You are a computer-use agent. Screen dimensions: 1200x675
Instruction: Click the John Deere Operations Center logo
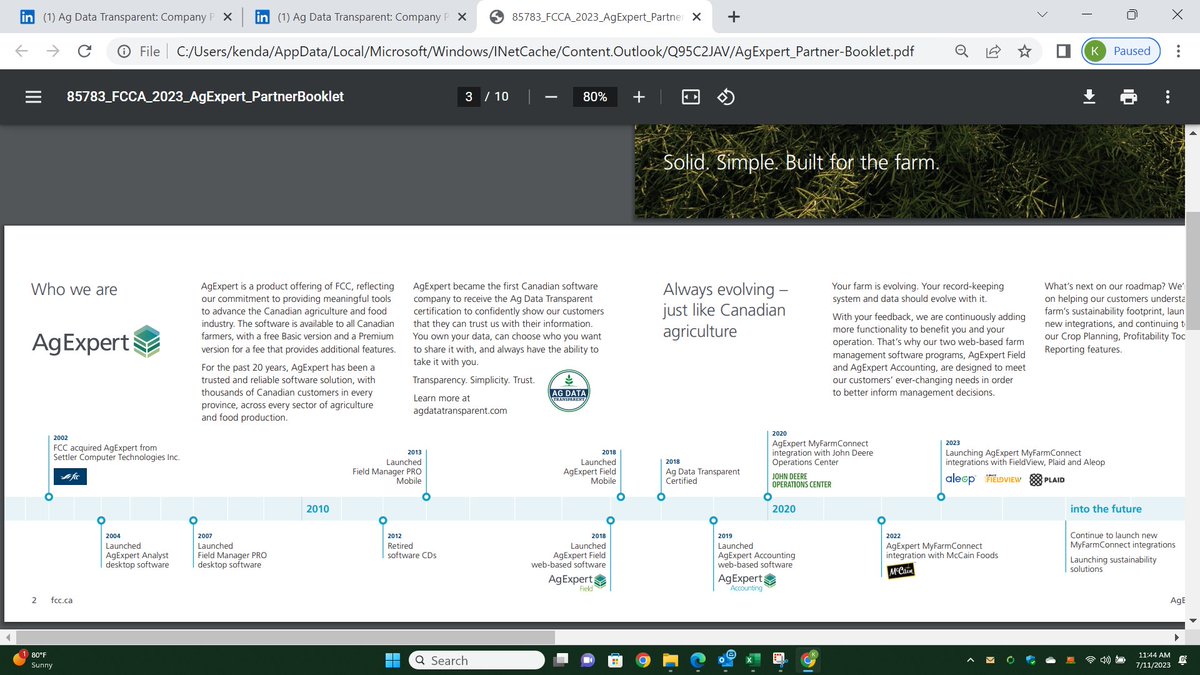802,480
